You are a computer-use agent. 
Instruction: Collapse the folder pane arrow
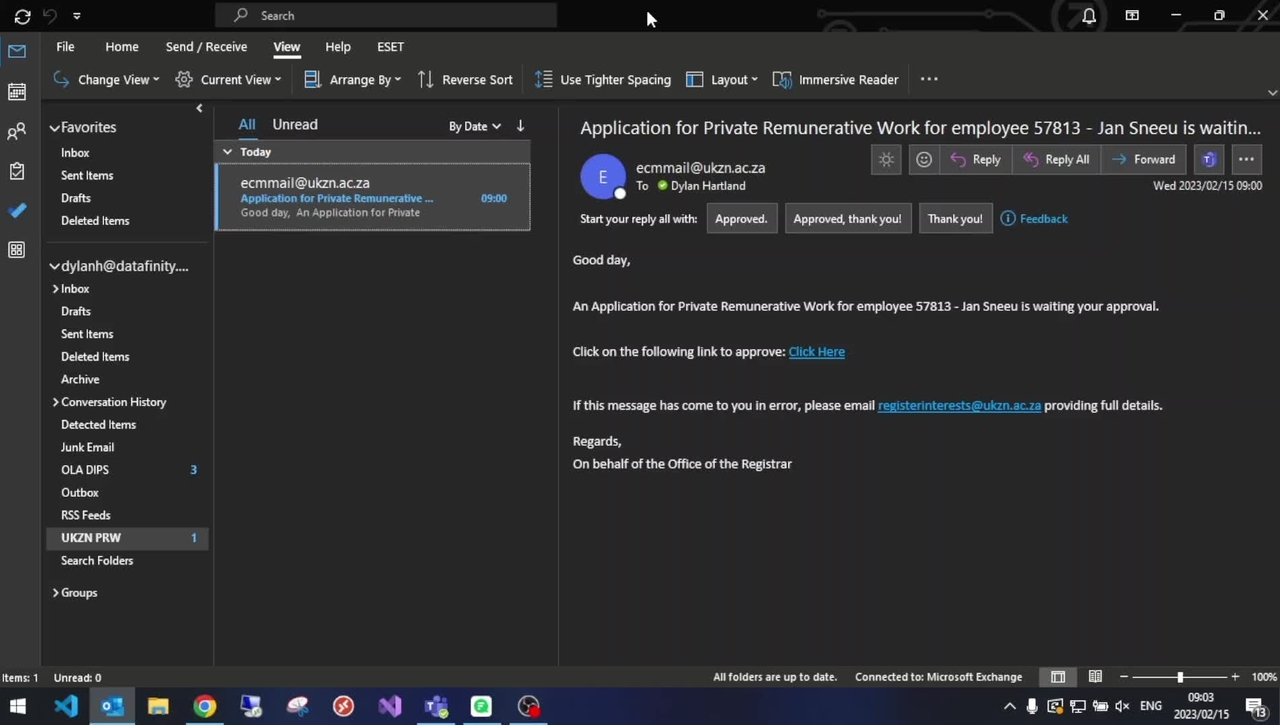pos(199,108)
